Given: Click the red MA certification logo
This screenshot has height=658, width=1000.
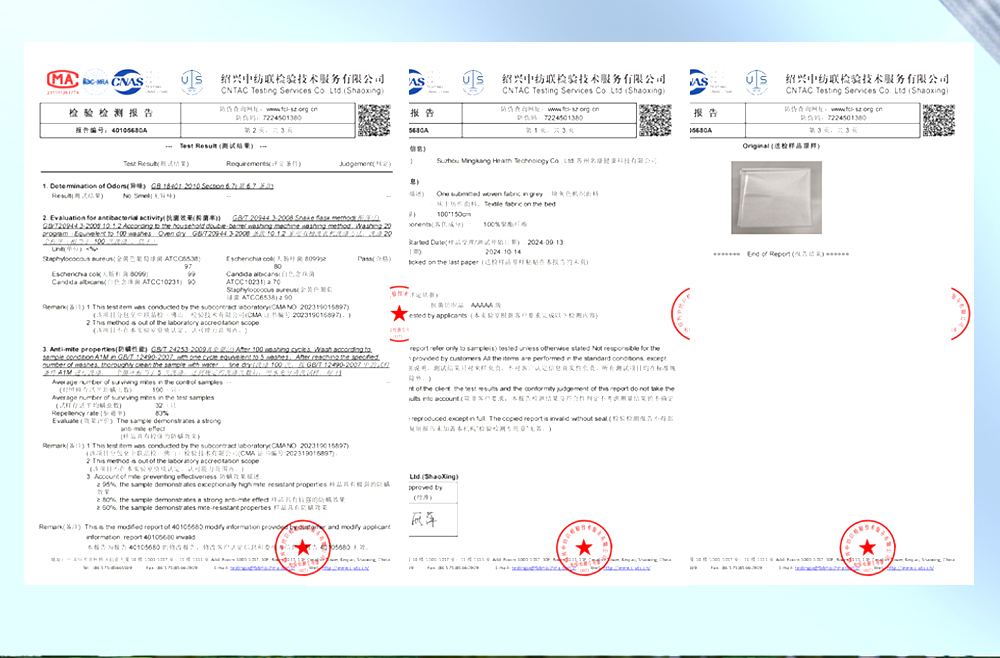Looking at the screenshot, I should point(63,80).
